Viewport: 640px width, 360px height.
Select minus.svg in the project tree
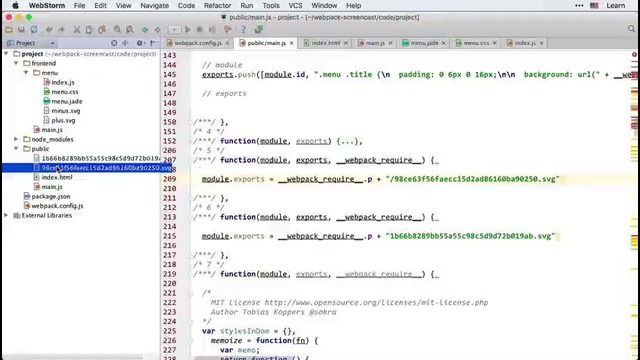point(66,111)
